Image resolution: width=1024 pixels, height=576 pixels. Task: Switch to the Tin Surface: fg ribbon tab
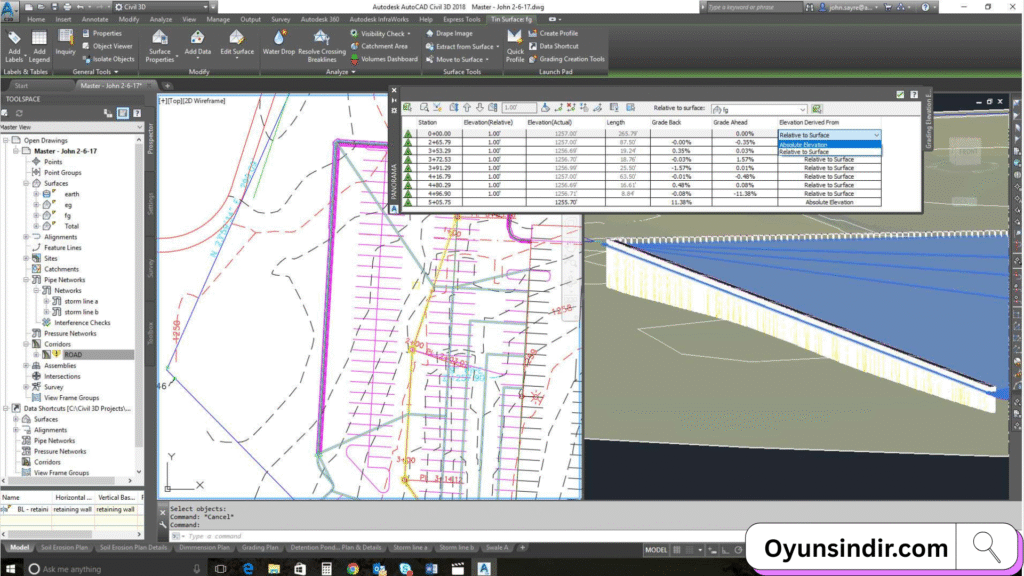click(511, 19)
